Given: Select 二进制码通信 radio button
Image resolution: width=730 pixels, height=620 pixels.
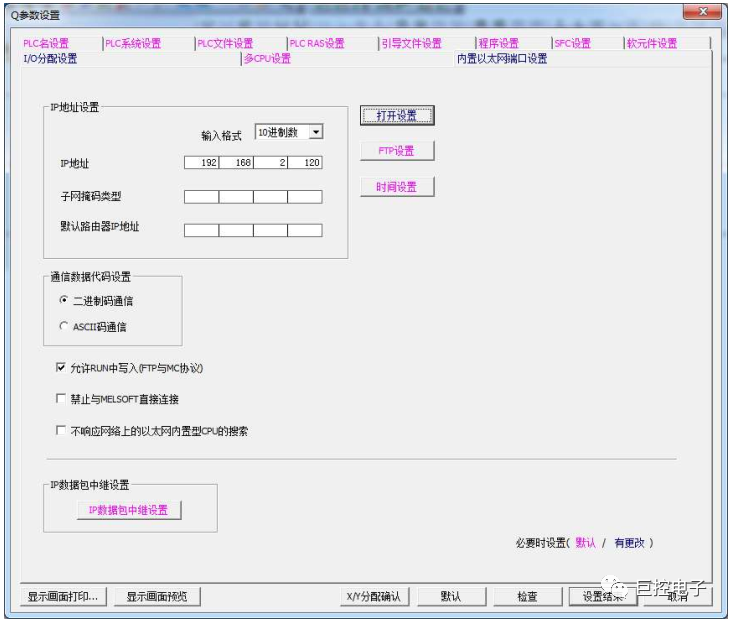Looking at the screenshot, I should coord(65,300).
